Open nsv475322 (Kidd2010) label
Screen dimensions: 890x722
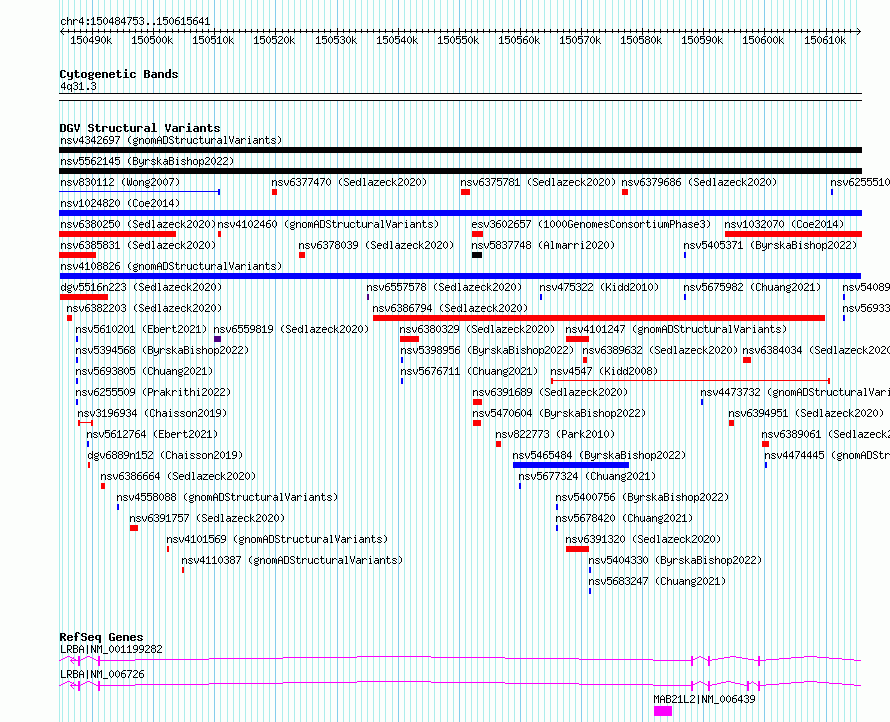(x=599, y=287)
